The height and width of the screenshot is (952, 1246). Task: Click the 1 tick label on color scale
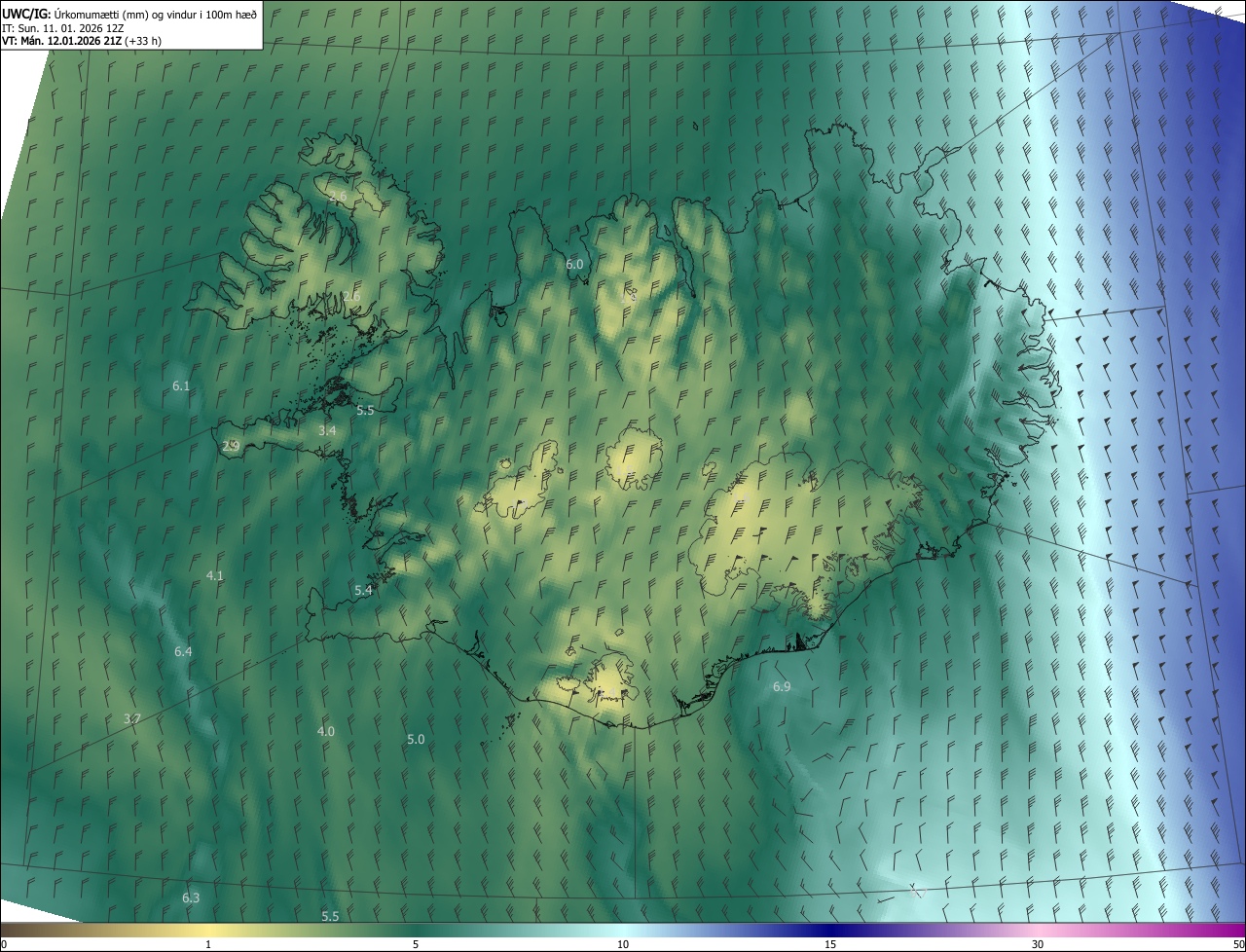(x=208, y=945)
